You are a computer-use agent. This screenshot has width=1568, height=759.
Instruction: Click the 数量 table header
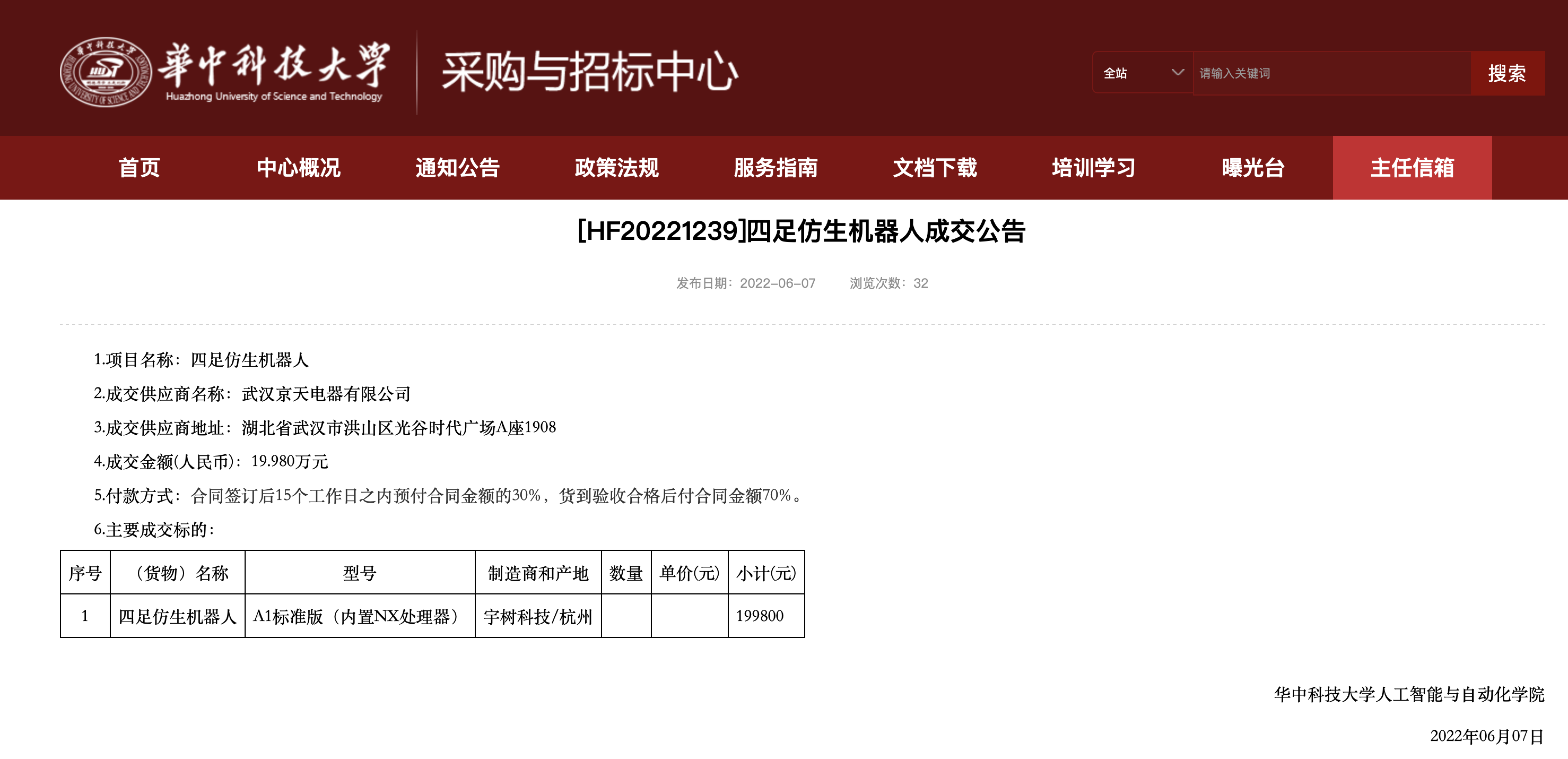tap(626, 573)
